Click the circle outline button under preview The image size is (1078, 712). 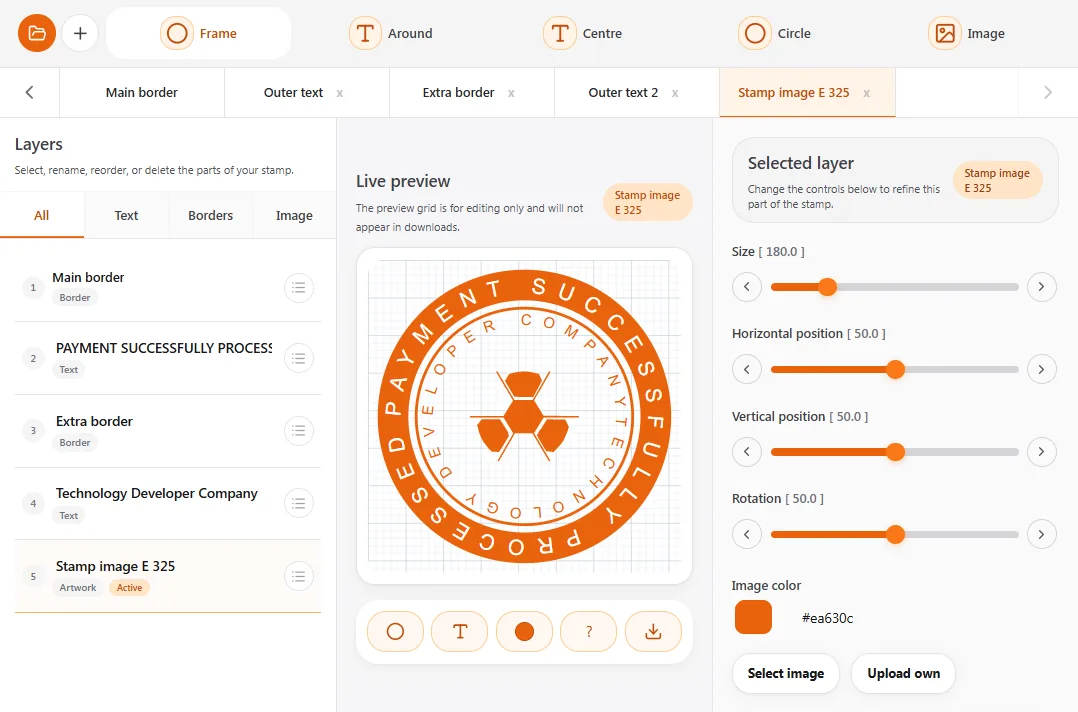pyautogui.click(x=395, y=631)
